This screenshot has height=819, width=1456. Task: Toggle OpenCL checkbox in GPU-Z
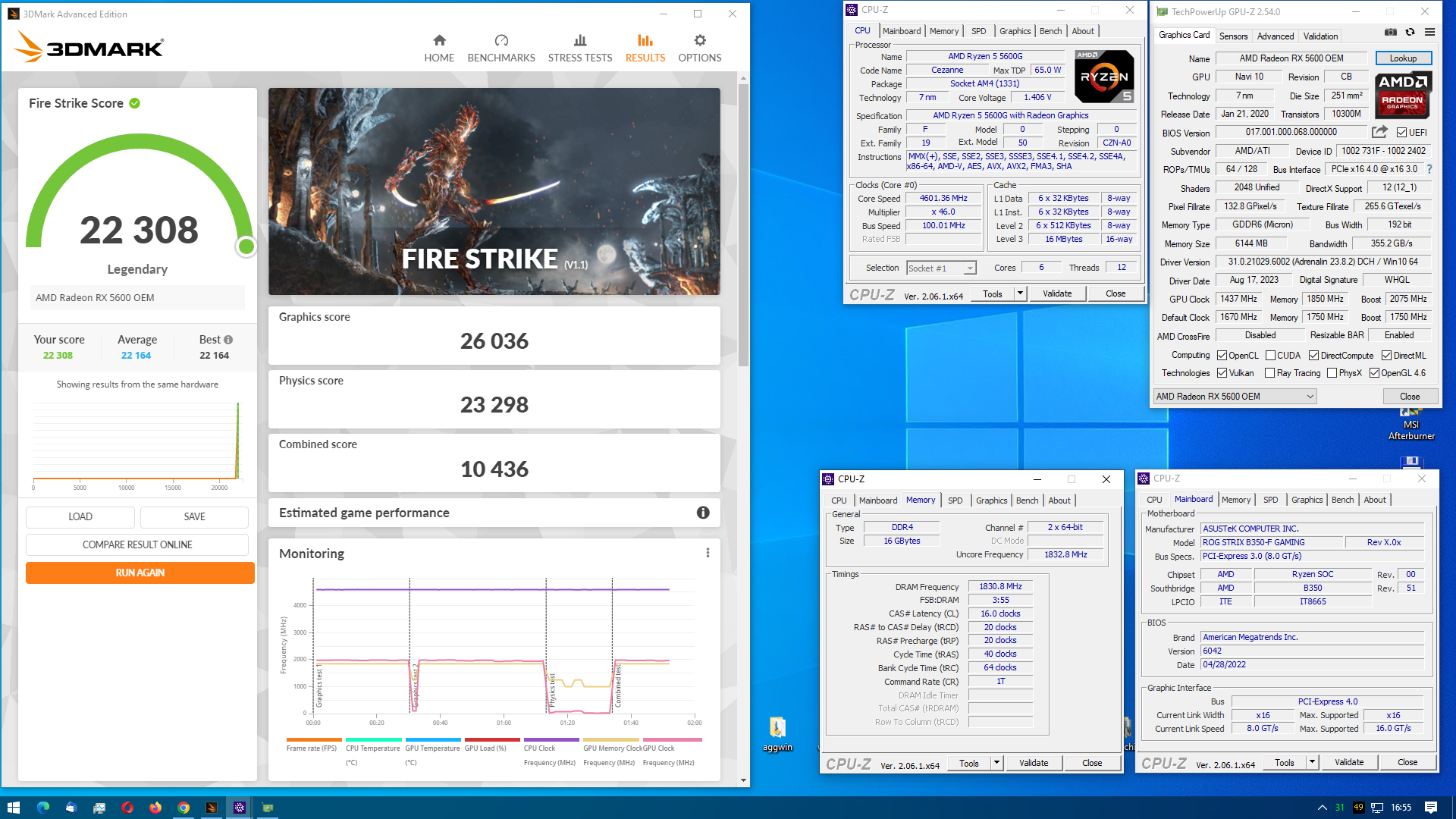[1222, 356]
